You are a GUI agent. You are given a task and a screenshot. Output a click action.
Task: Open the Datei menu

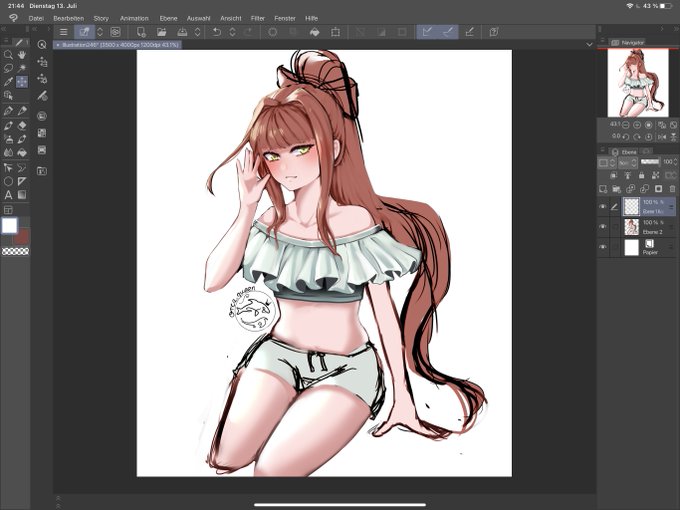tap(36, 18)
